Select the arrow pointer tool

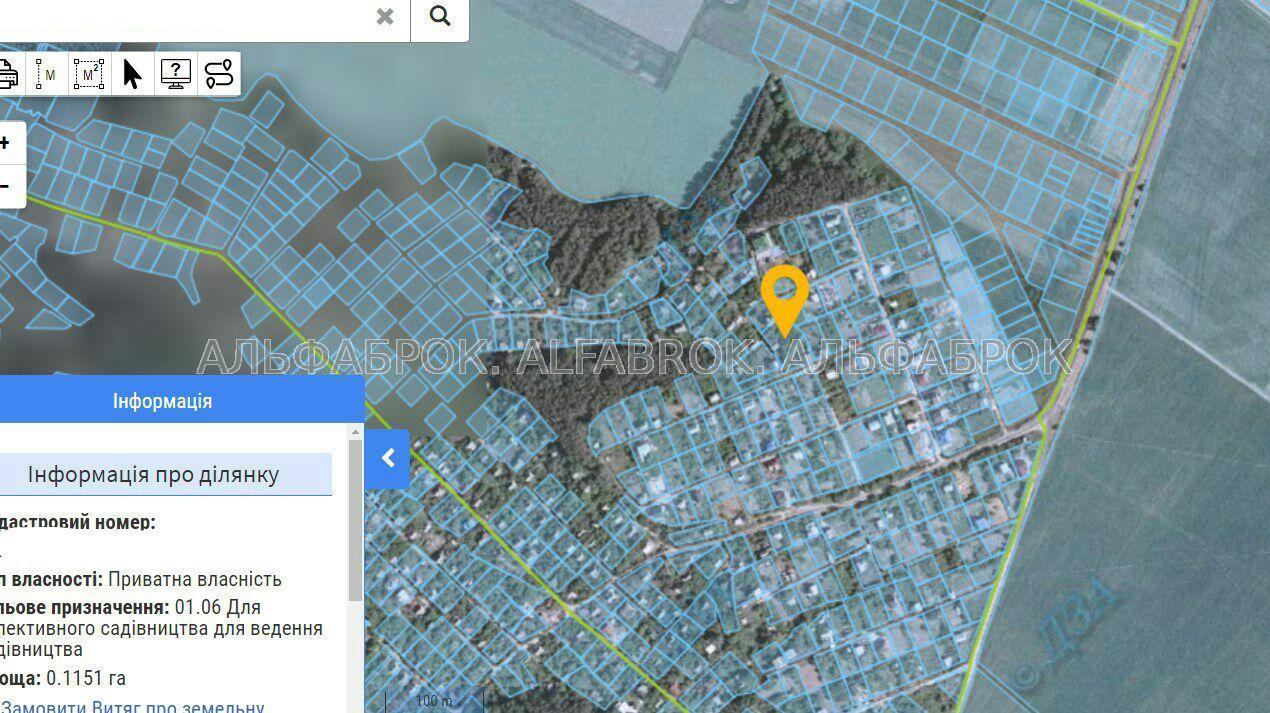pyautogui.click(x=132, y=74)
